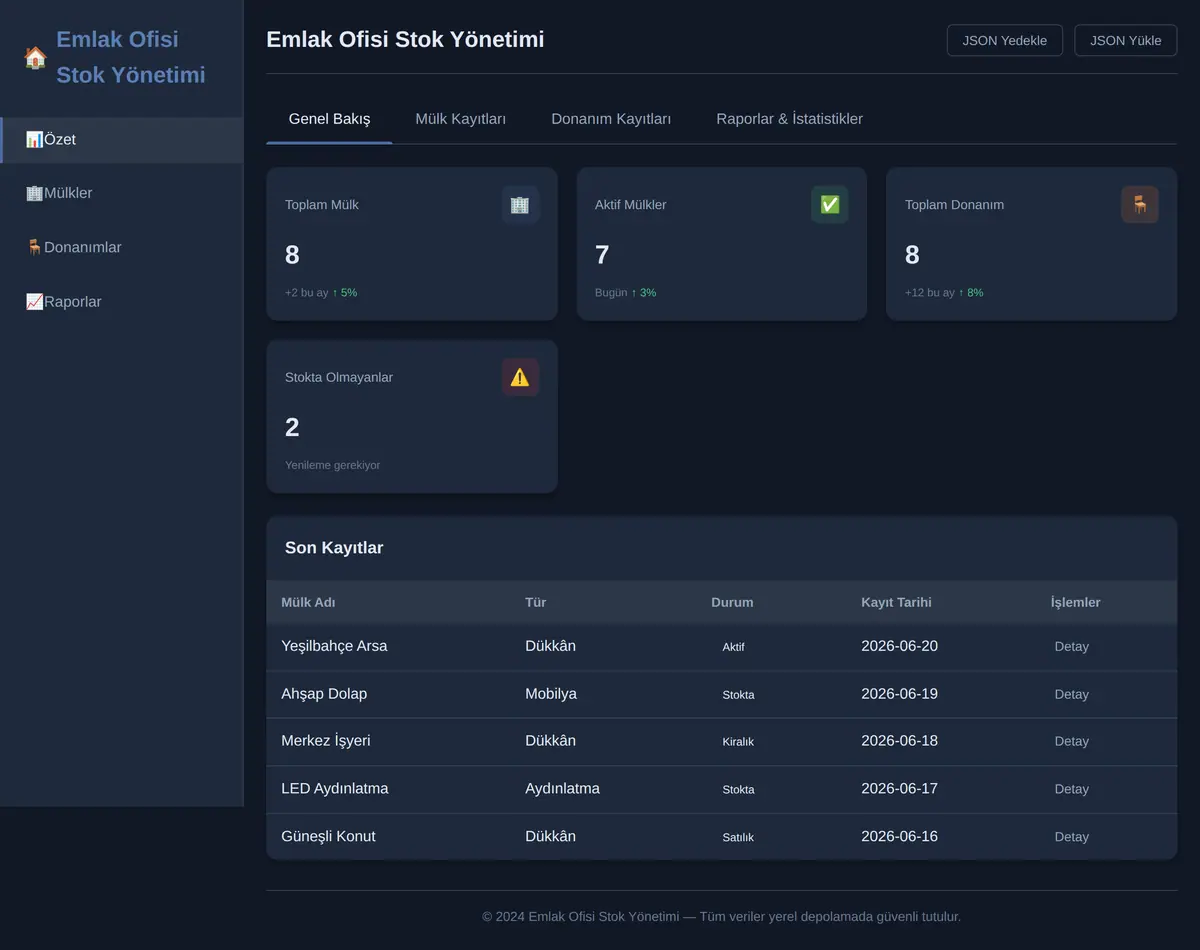Click the green checkmark icon on Aktif Mülkler
The image size is (1200, 950).
(830, 205)
